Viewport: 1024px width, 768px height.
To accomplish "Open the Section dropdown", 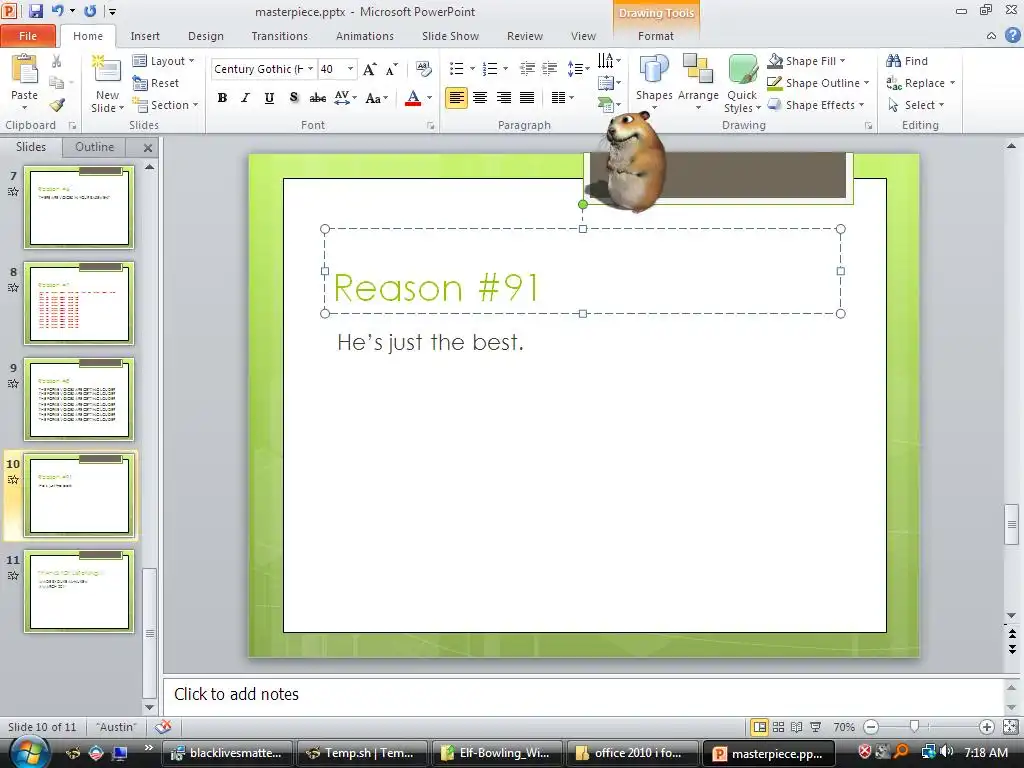I will point(165,105).
